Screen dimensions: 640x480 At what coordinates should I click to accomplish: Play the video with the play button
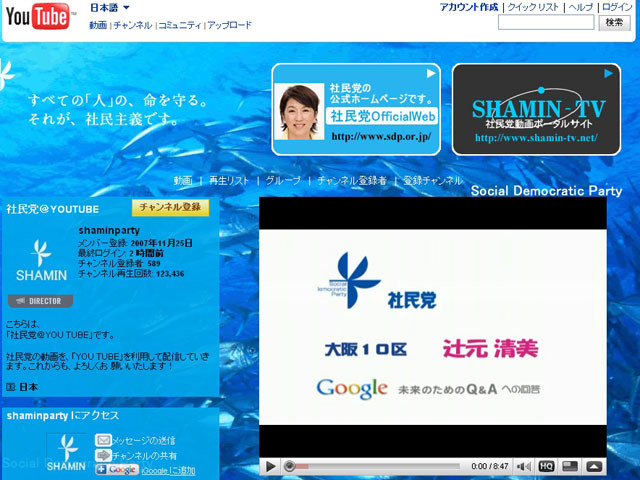click(270, 466)
